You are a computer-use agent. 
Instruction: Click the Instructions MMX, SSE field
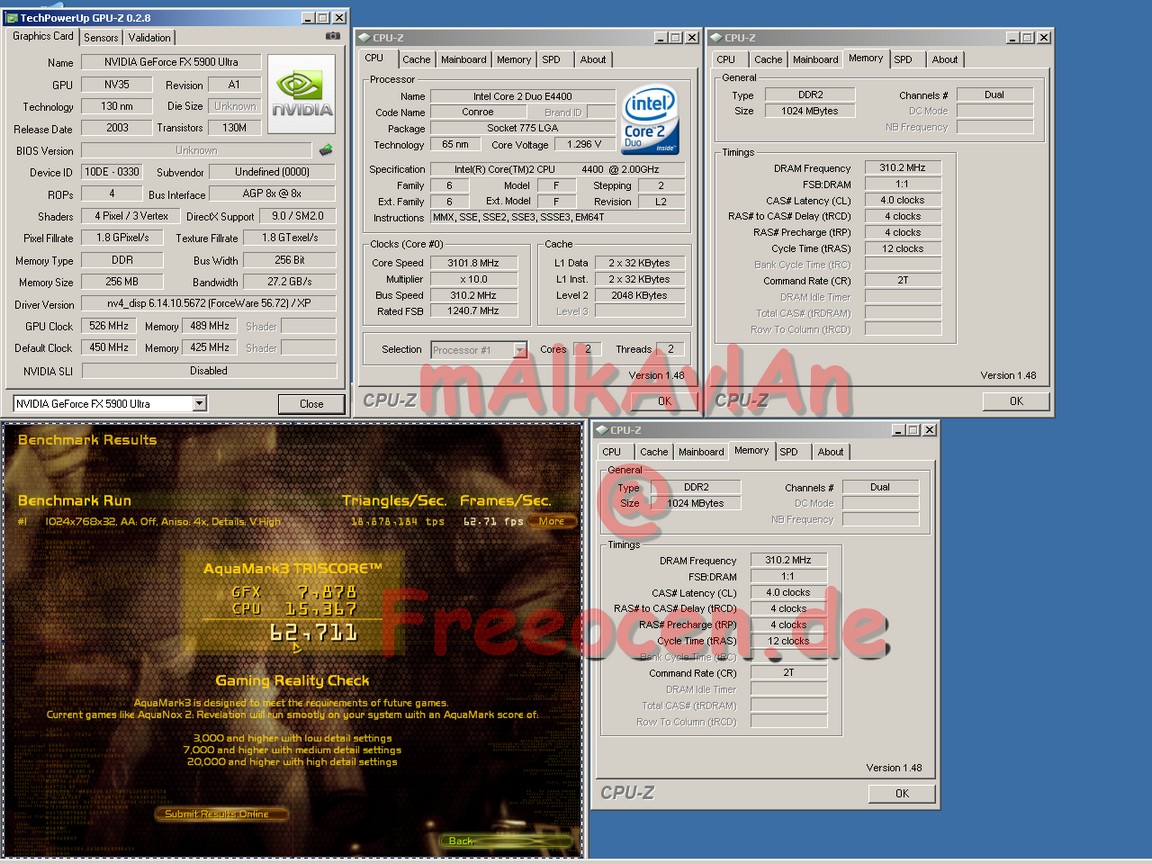[558, 217]
